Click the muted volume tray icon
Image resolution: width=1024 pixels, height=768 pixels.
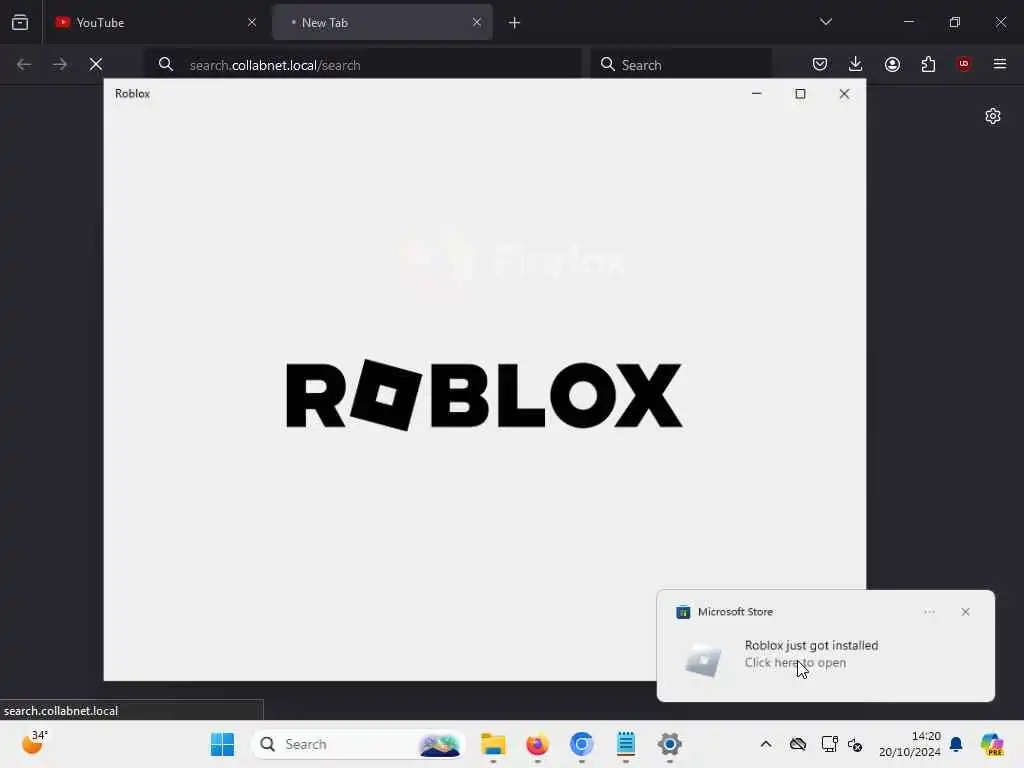(855, 744)
